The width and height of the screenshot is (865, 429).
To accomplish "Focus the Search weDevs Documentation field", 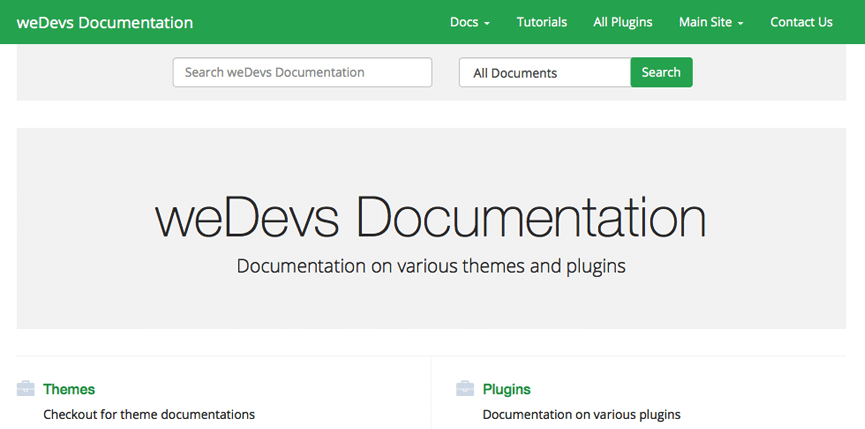I will 302,72.
